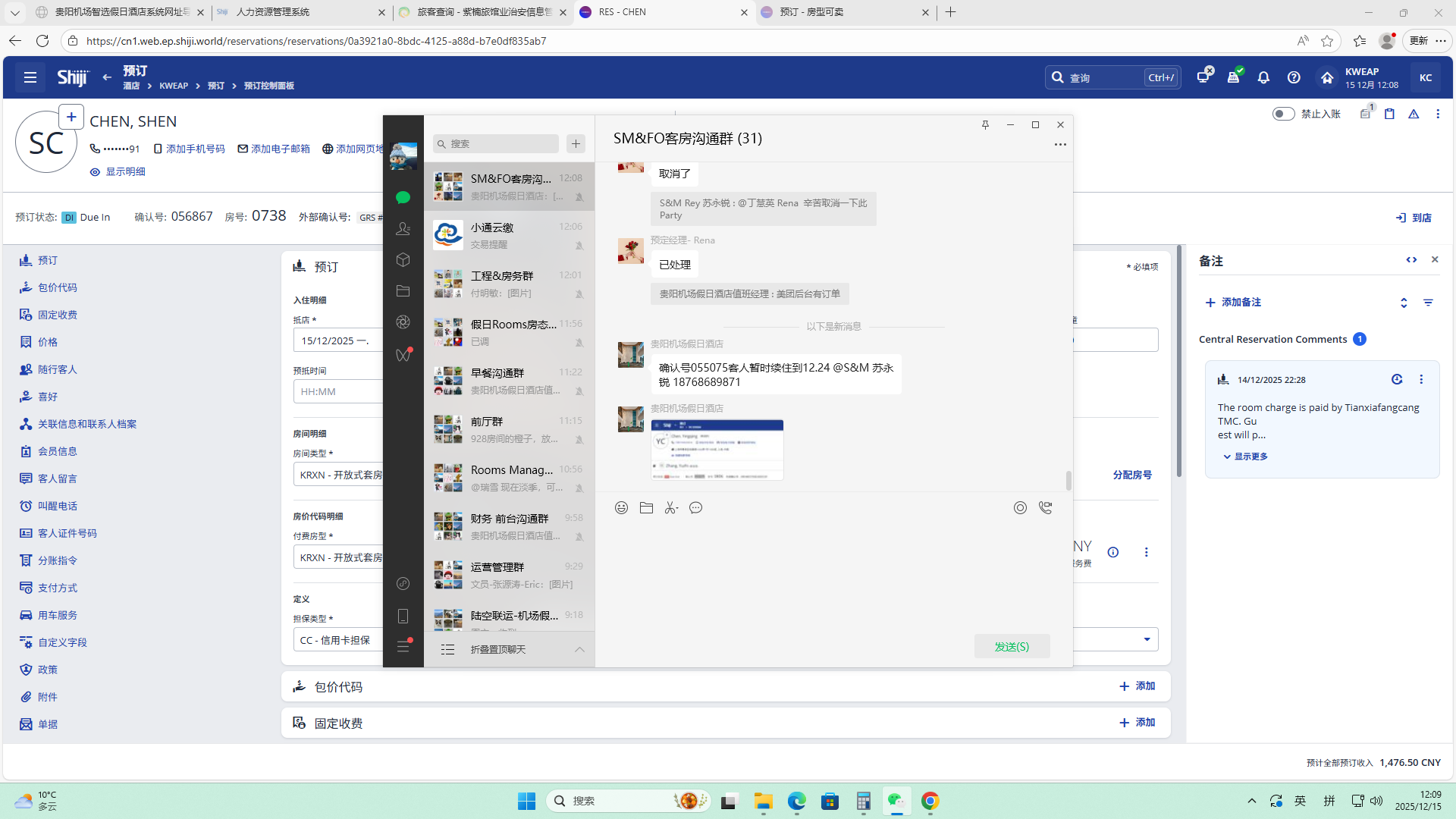Click the 发送(S) send button
Image resolution: width=1456 pixels, height=819 pixels.
[1012, 647]
